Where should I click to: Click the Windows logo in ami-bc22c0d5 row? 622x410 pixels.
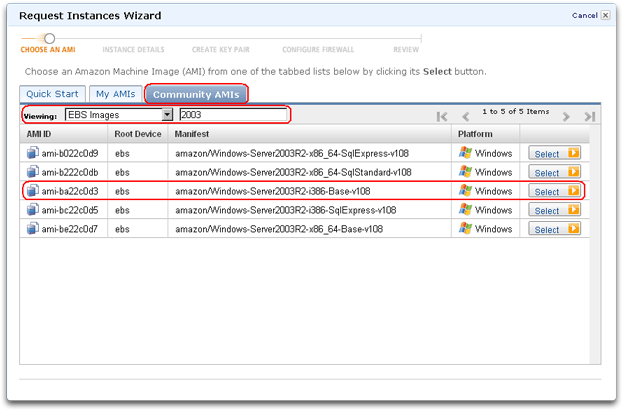coord(465,210)
